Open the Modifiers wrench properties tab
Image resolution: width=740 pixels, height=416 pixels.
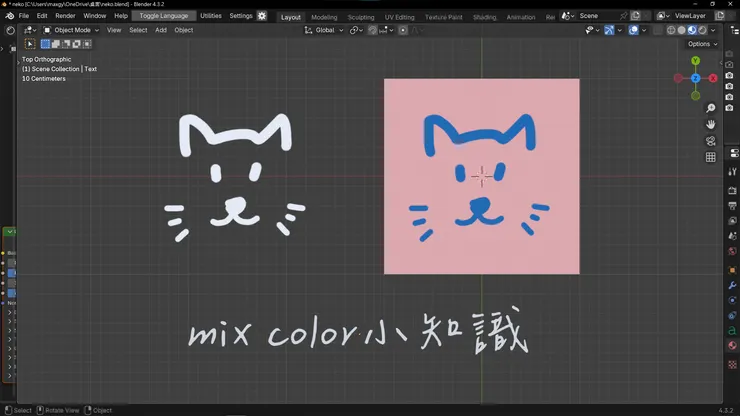[732, 285]
